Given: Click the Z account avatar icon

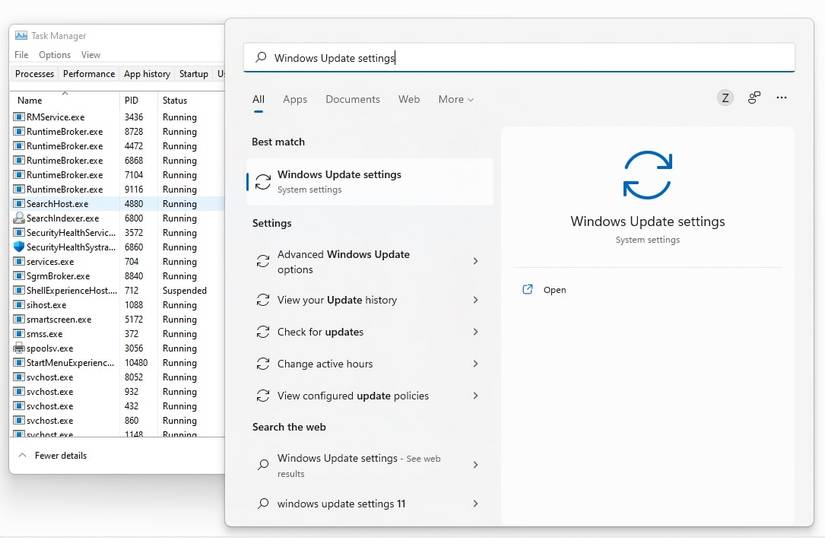Looking at the screenshot, I should coord(725,98).
